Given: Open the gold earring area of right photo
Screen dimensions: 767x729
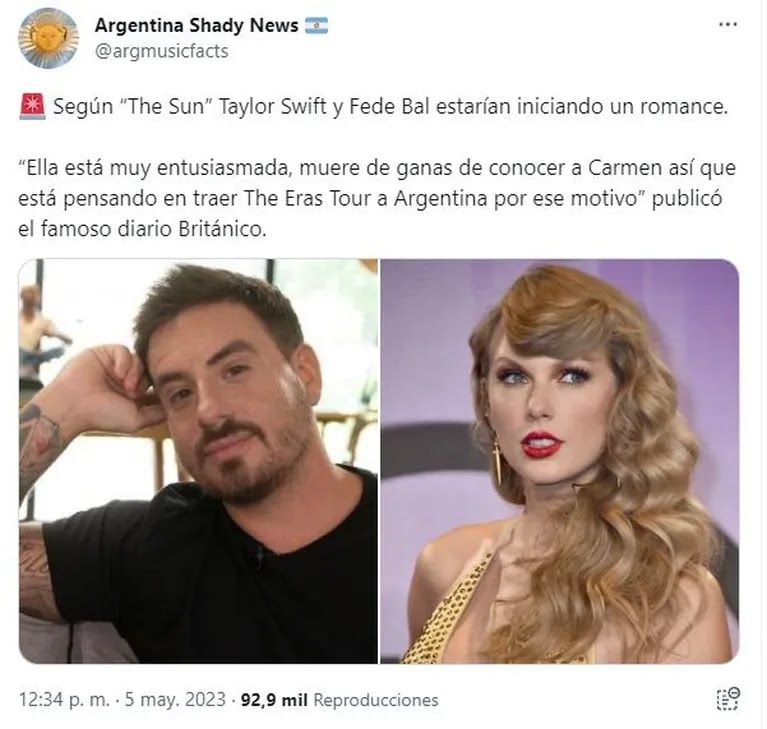Looking at the screenshot, I should (496, 461).
